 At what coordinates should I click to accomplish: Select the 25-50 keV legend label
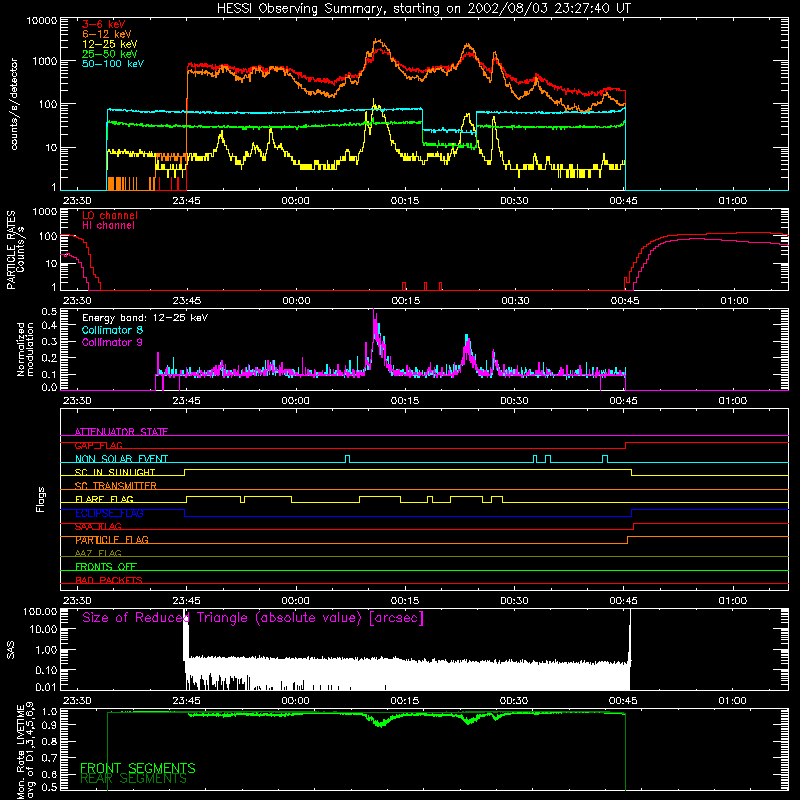110,54
